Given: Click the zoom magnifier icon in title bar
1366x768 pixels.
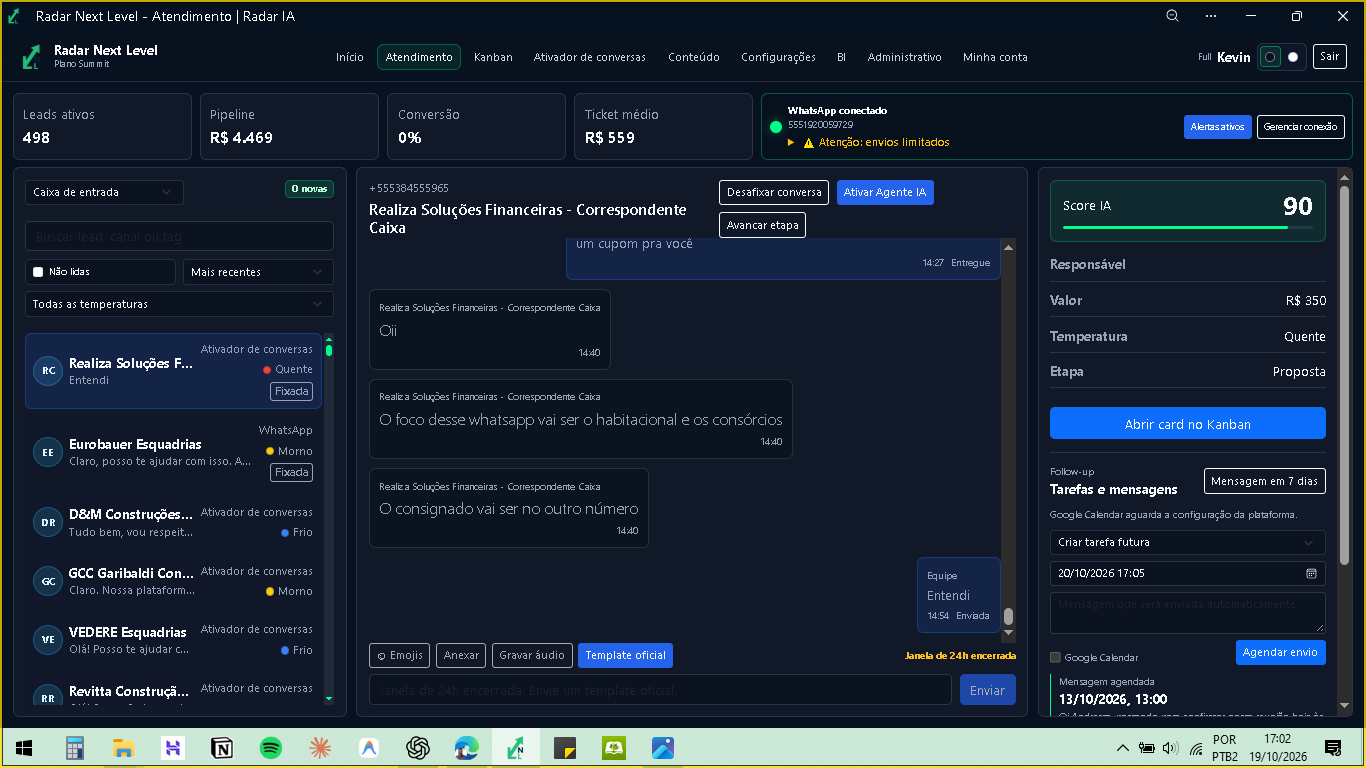Looking at the screenshot, I should click(1173, 16).
